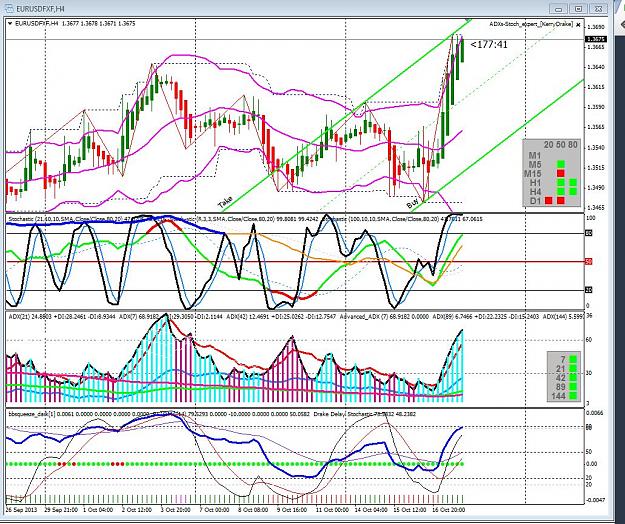Click time axis label 1 Oct 04:00
Viewport: 625px width, 524px height.
[97, 510]
